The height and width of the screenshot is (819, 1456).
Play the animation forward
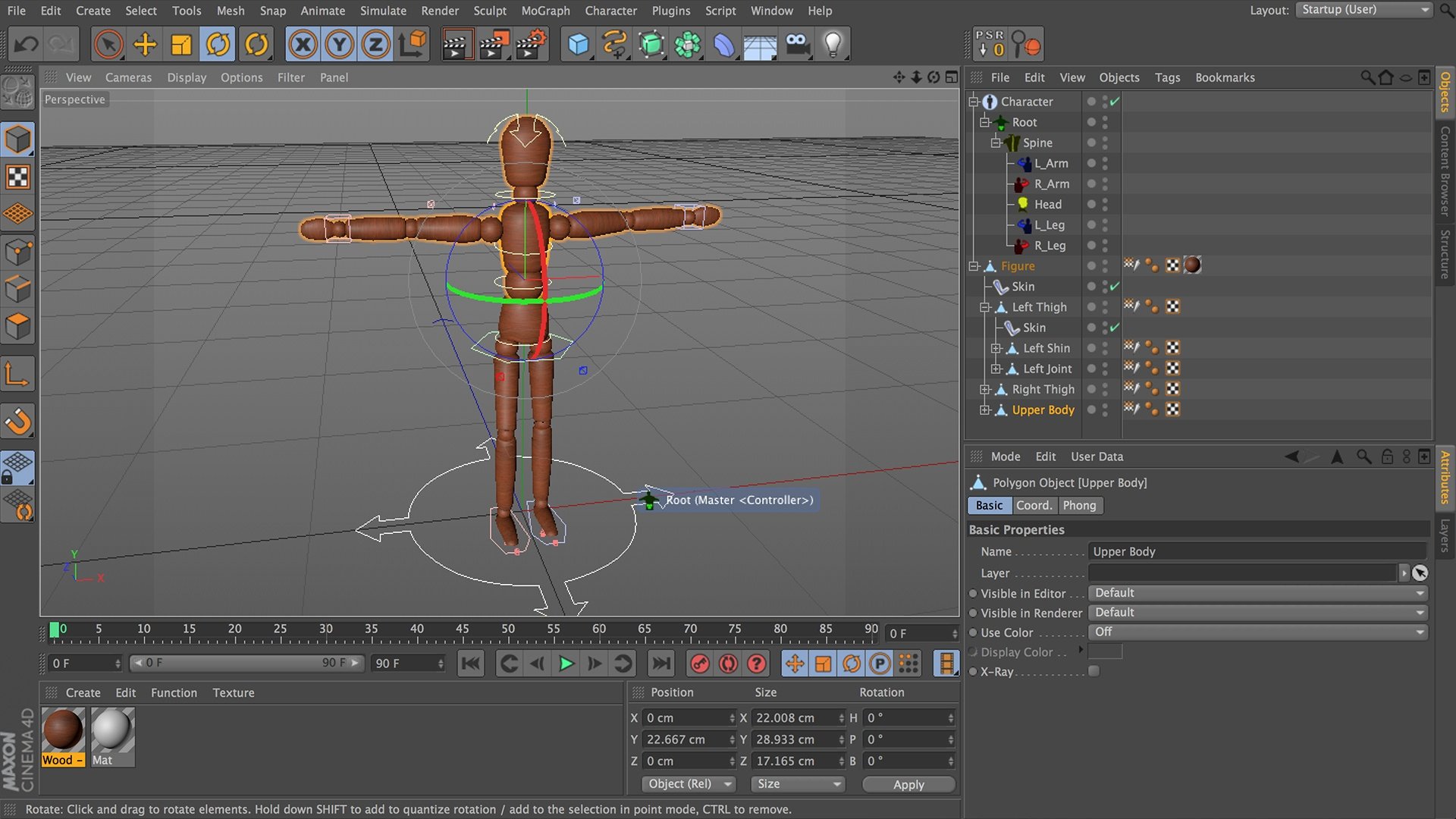[566, 664]
